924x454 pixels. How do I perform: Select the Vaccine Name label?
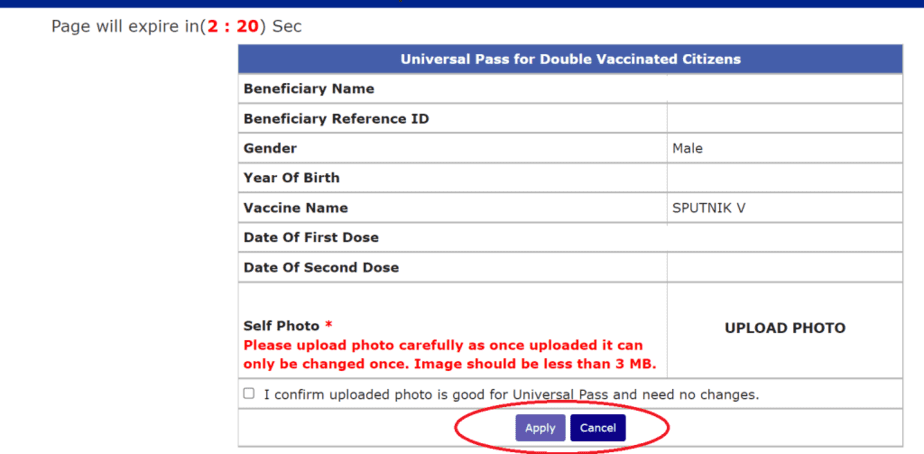tap(295, 208)
